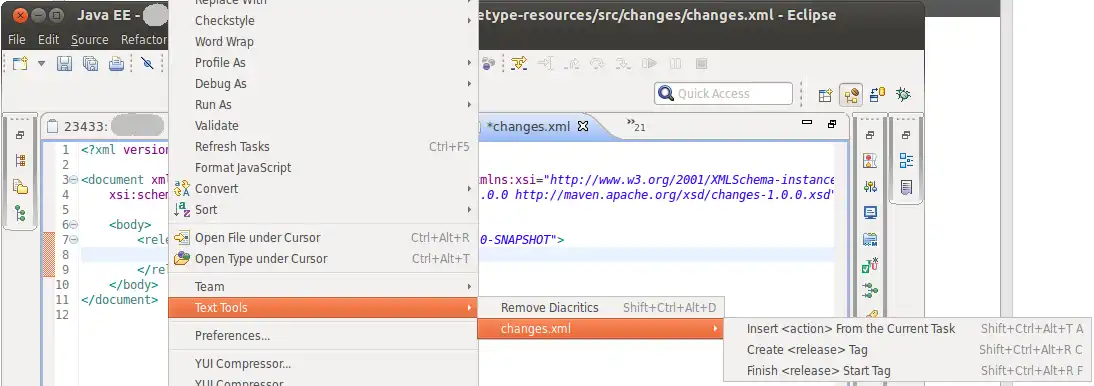The image size is (1094, 386).
Task: Collapse the release element fold on line 7
Action: point(74,239)
